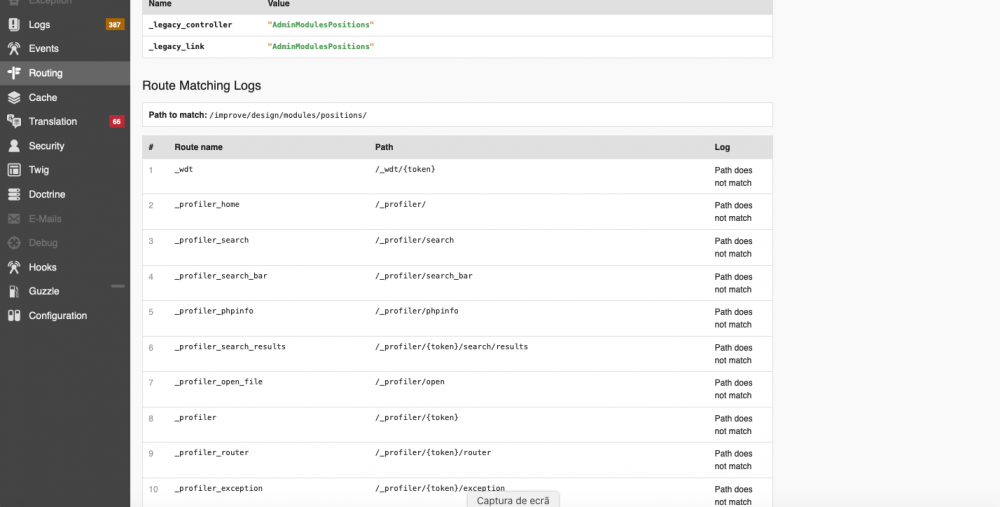This screenshot has height=507, width=1000.
Task: Click the Logs icon in the sidebar
Action: point(14,24)
